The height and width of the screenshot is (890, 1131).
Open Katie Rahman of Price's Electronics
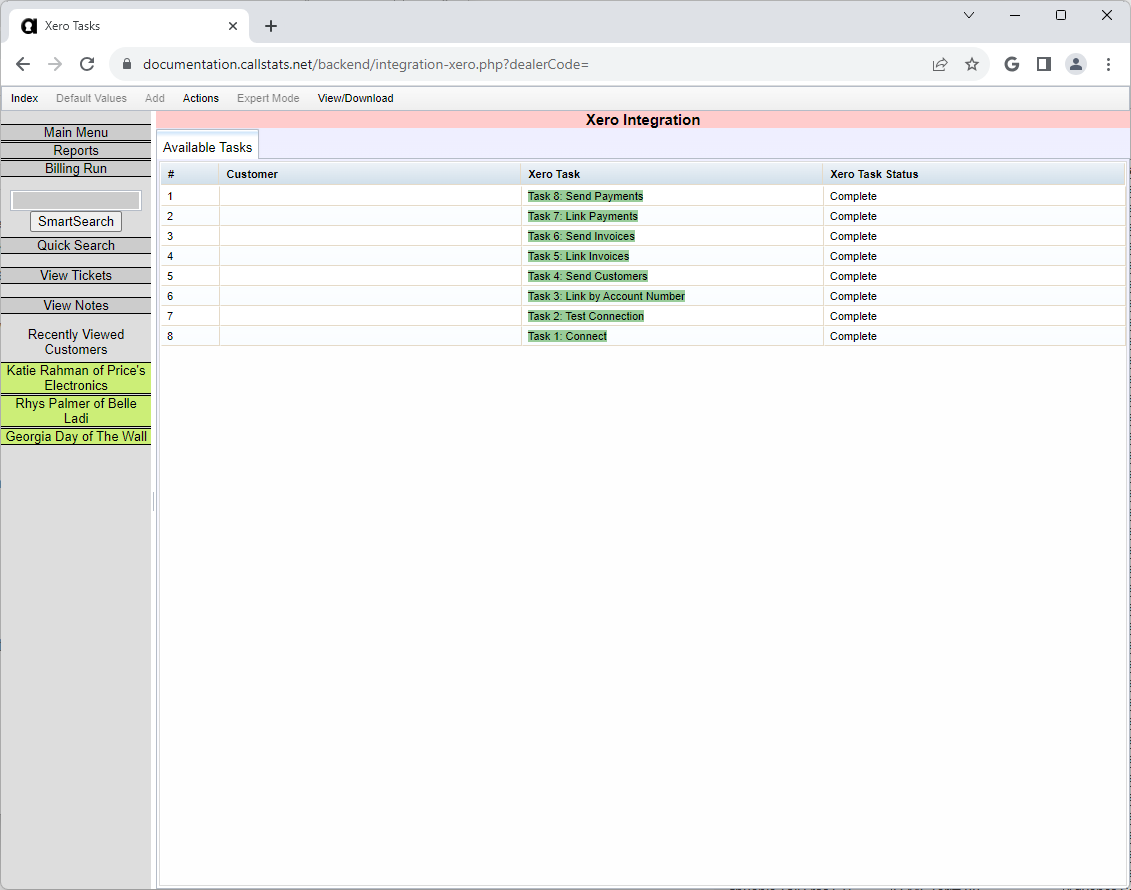pos(75,378)
